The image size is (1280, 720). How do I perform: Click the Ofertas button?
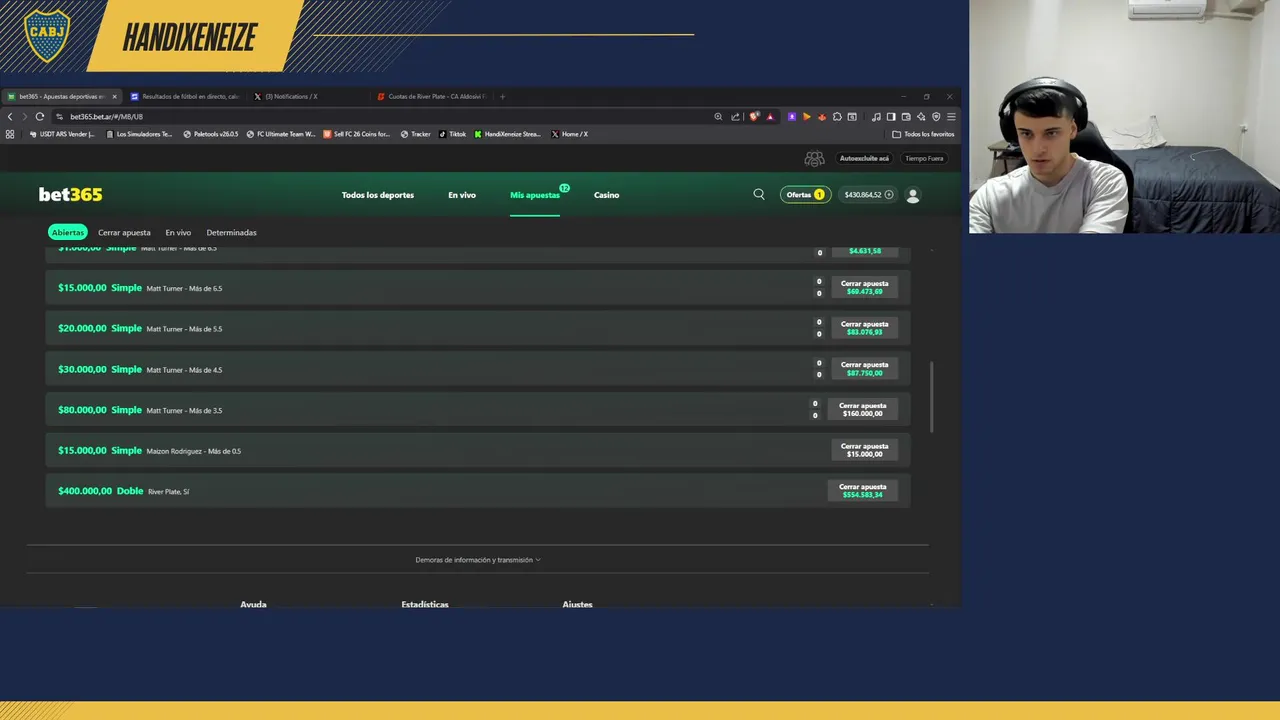(x=805, y=195)
